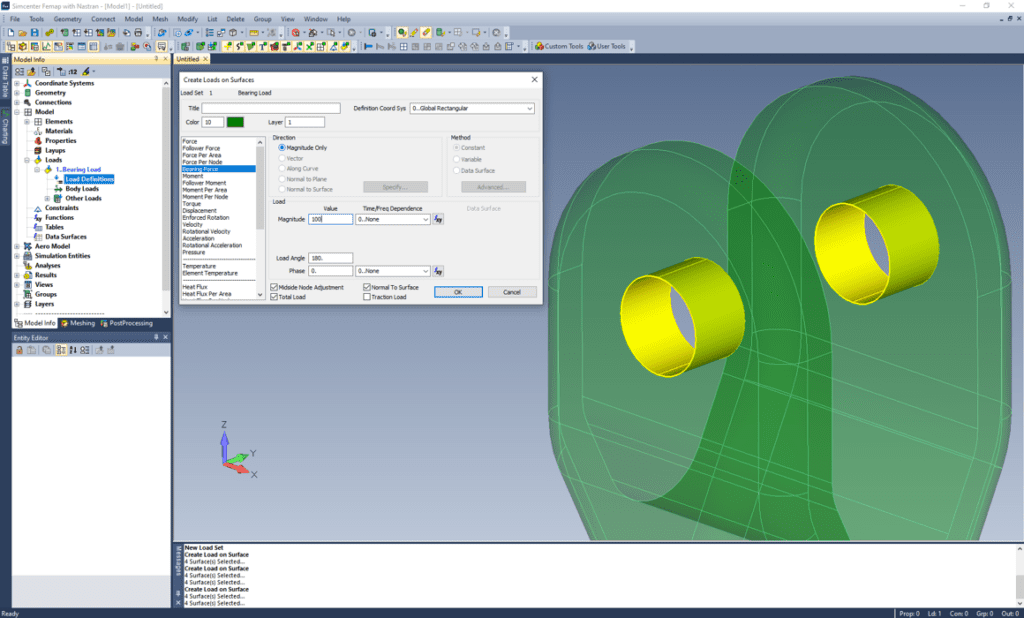Select the Print icon in the toolbar
The image size is (1024, 618).
click(x=139, y=32)
